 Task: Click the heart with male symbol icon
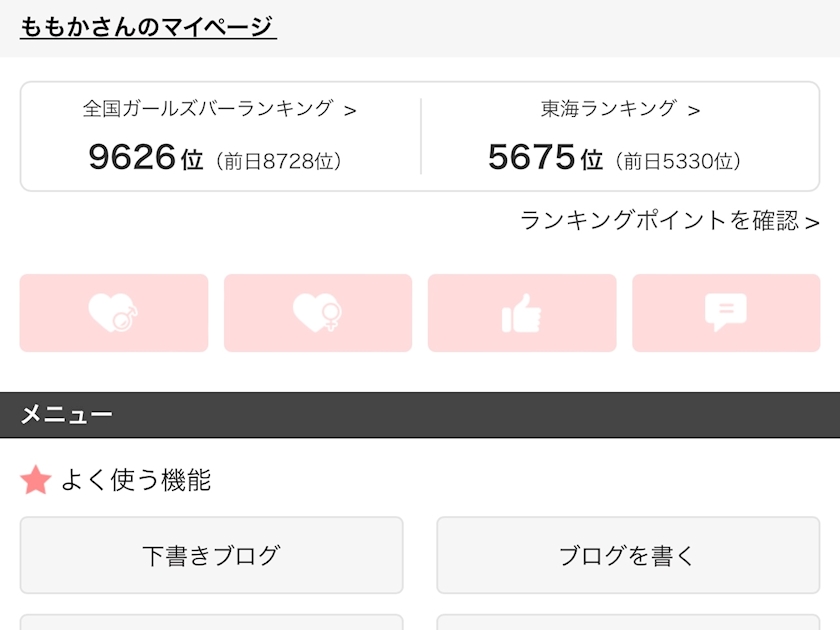pos(114,313)
